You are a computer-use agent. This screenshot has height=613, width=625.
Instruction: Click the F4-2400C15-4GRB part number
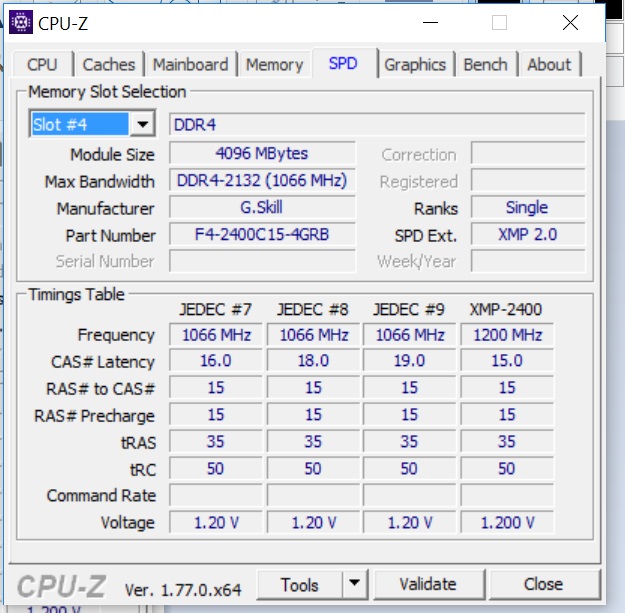262,234
